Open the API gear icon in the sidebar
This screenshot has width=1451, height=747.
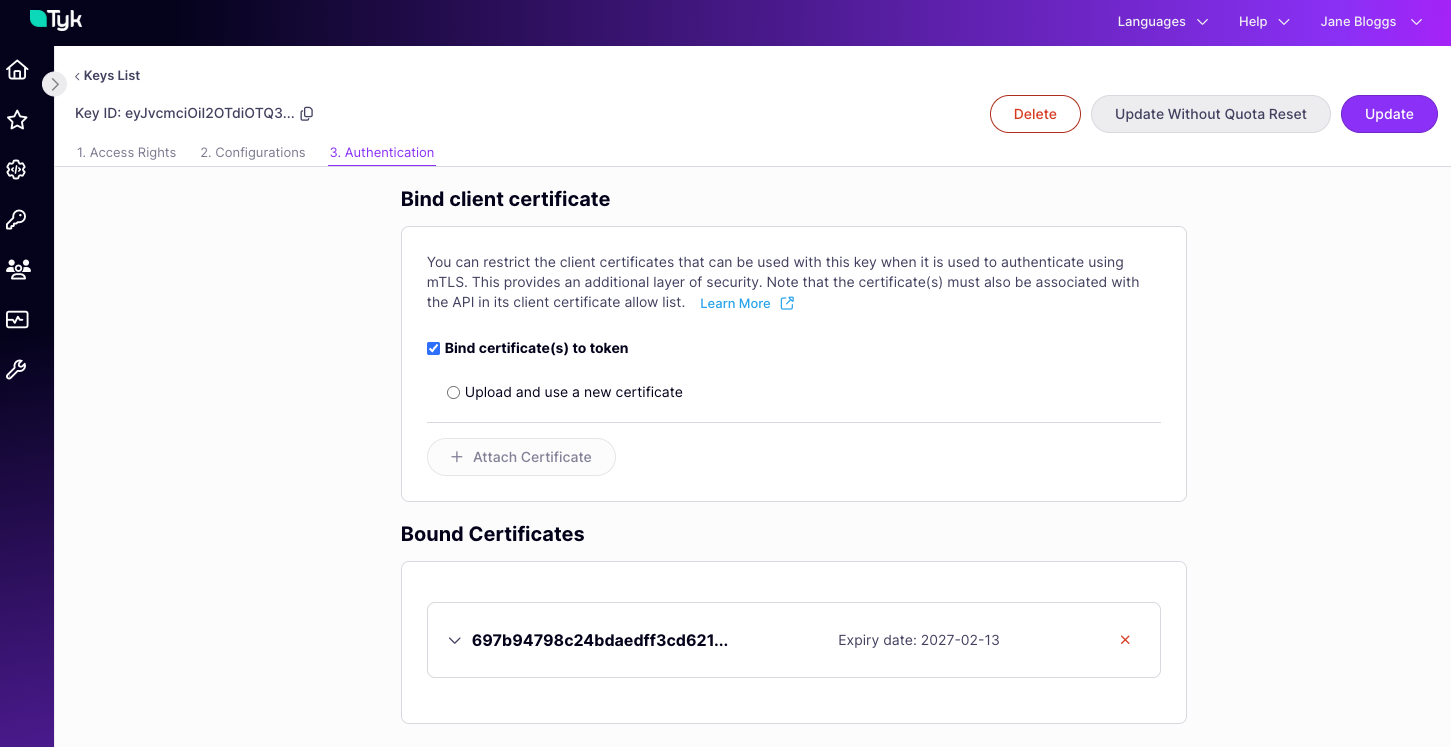click(x=16, y=170)
